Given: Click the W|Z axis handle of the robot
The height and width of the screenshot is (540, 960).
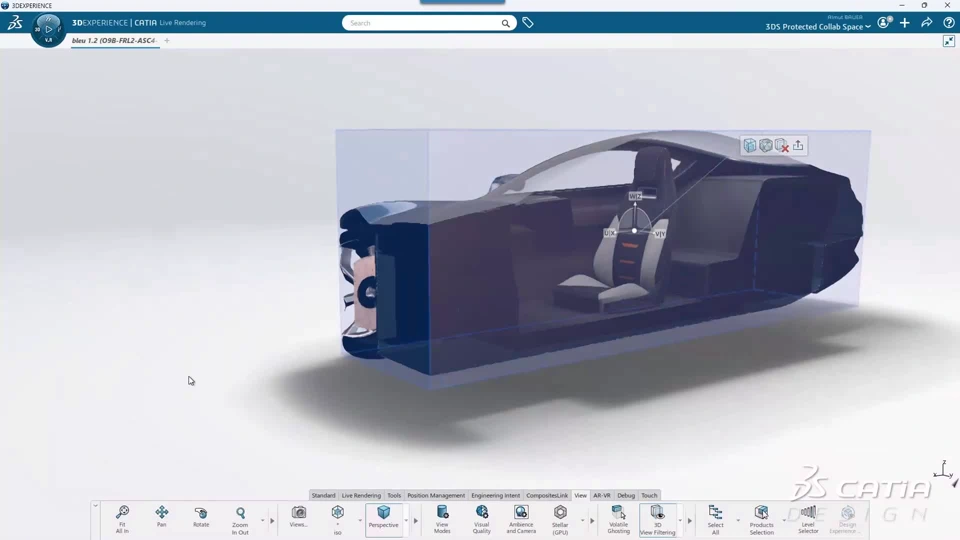Looking at the screenshot, I should coord(635,196).
